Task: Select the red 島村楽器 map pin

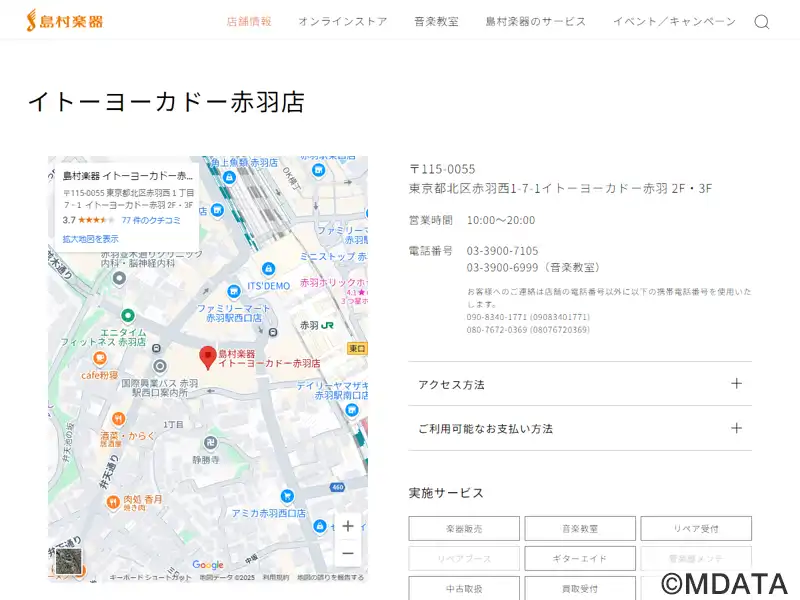Action: pyautogui.click(x=208, y=357)
